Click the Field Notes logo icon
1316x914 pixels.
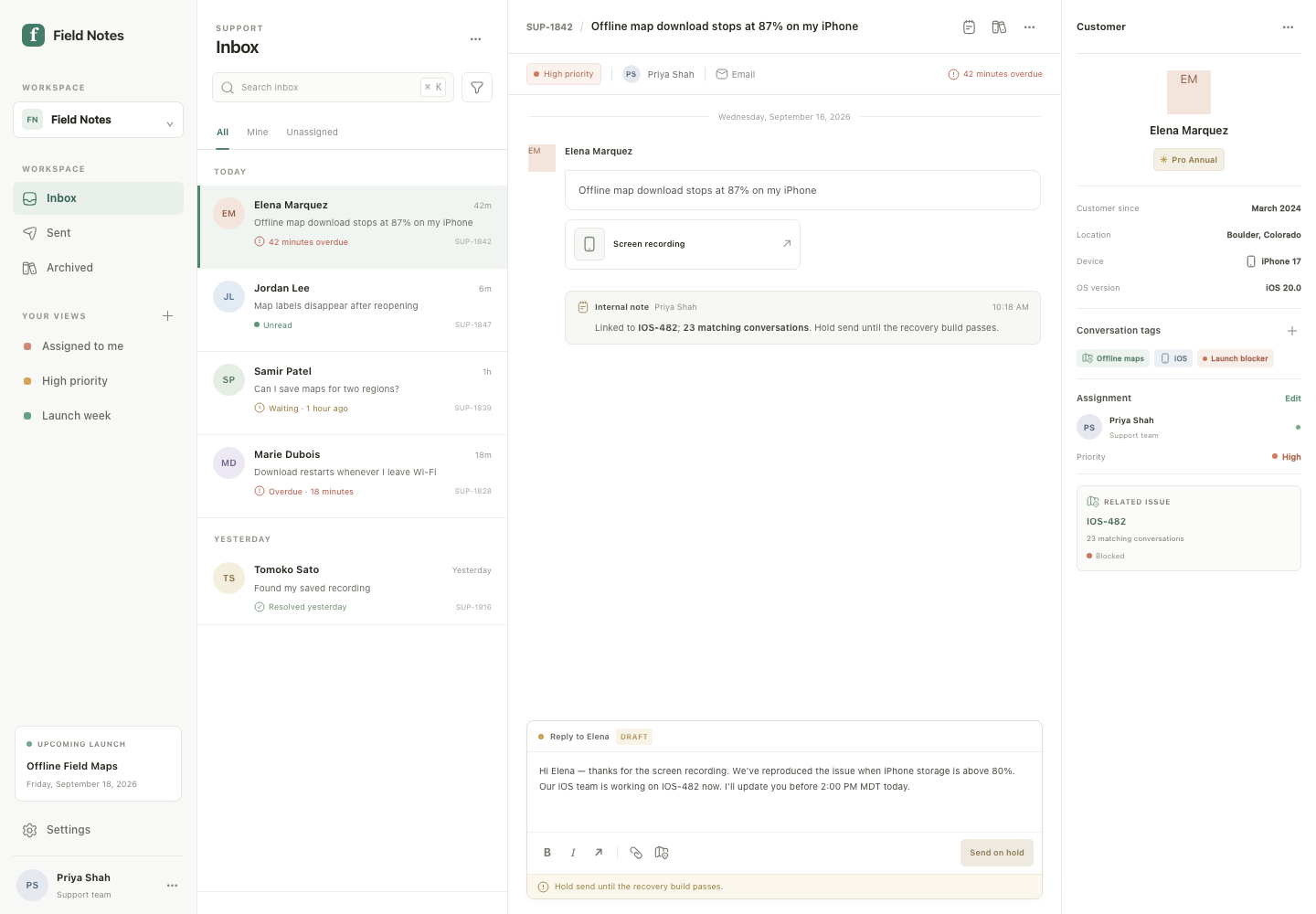tap(33, 35)
